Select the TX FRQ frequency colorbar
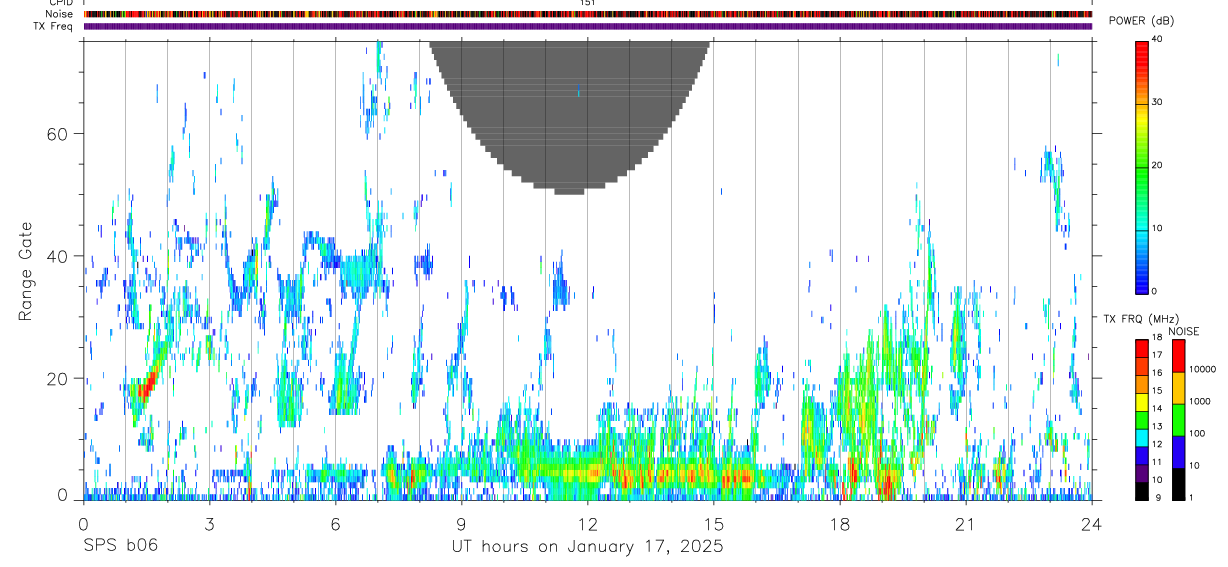The image size is (1228, 567). pos(1142,420)
